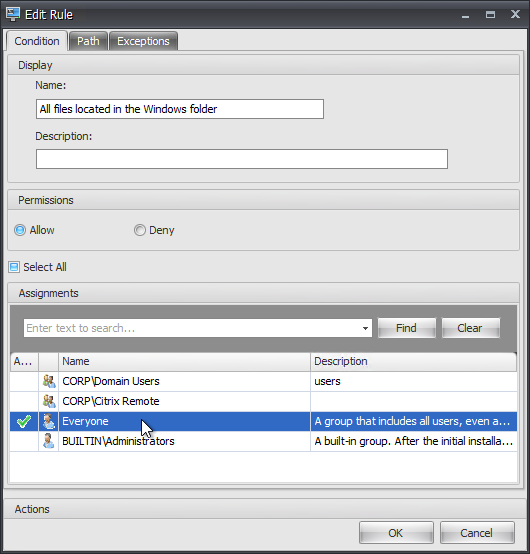Click the Description input field
Image resolution: width=530 pixels, height=554 pixels.
pyautogui.click(x=242, y=159)
